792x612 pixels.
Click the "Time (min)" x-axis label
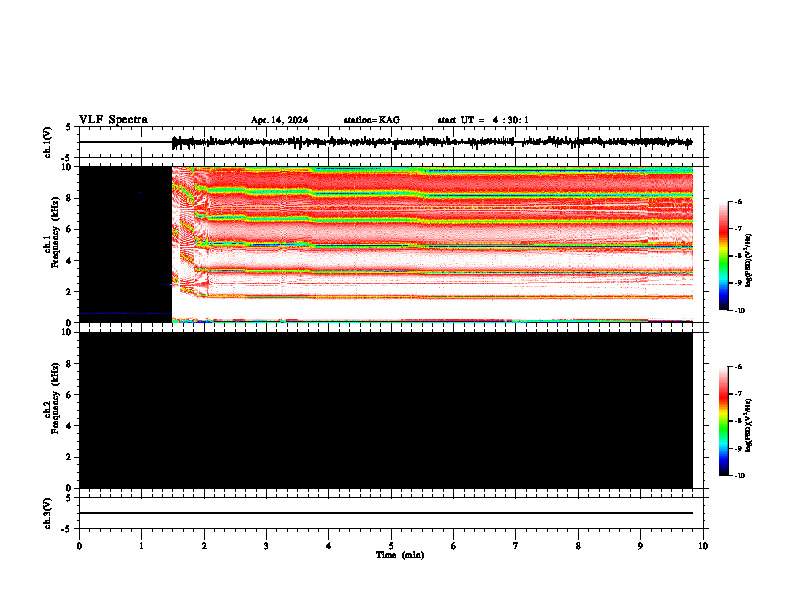[x=400, y=555]
